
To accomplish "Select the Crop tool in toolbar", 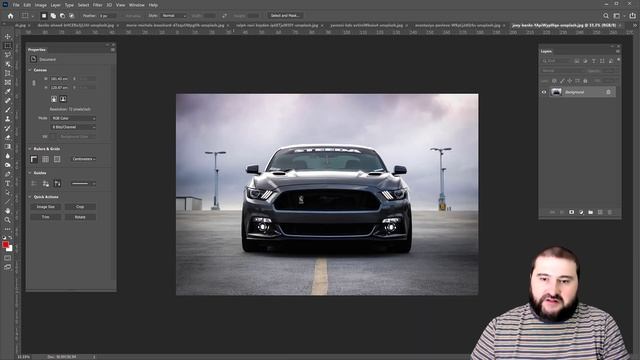I will pos(7,73).
